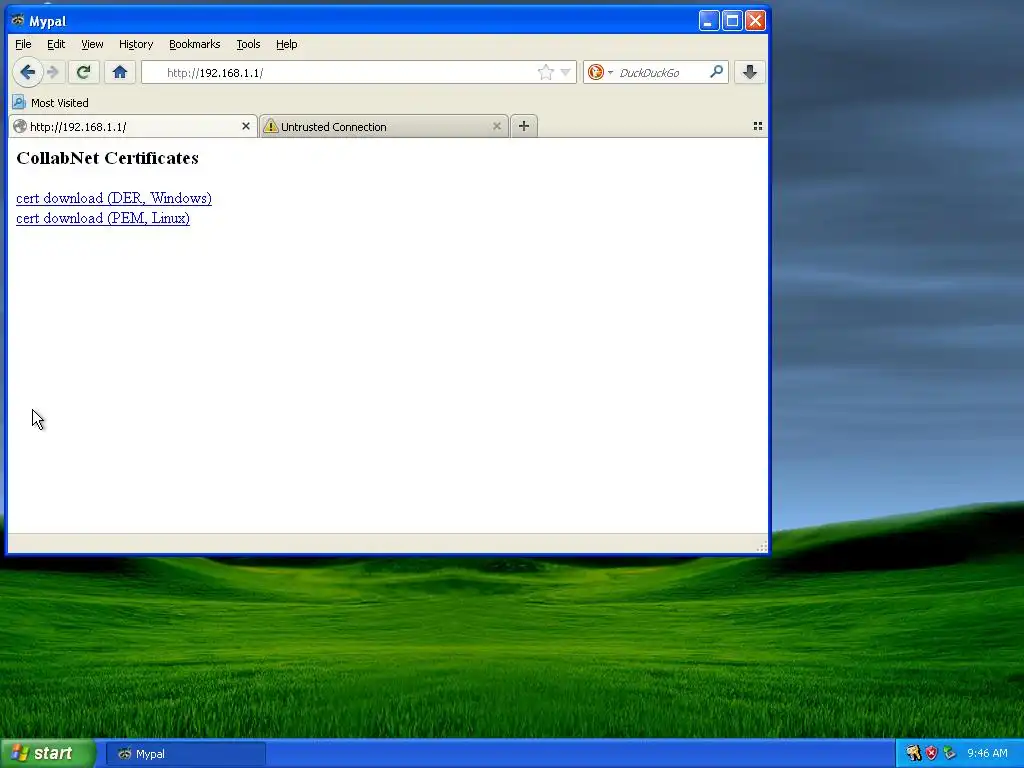
Task: Go back with the back arrow button
Action: pyautogui.click(x=27, y=72)
